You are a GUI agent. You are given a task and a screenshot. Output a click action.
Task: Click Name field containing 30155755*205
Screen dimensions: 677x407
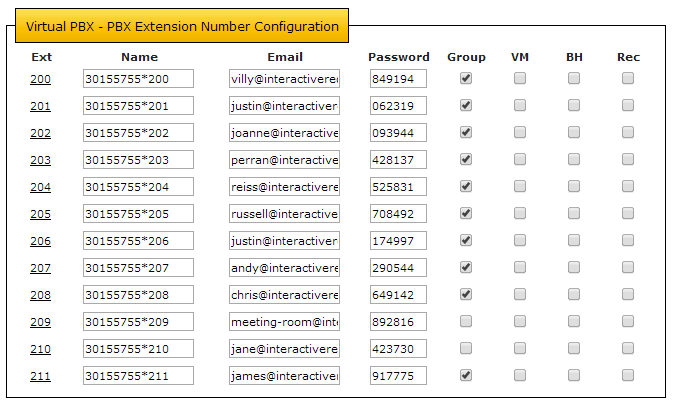click(138, 214)
